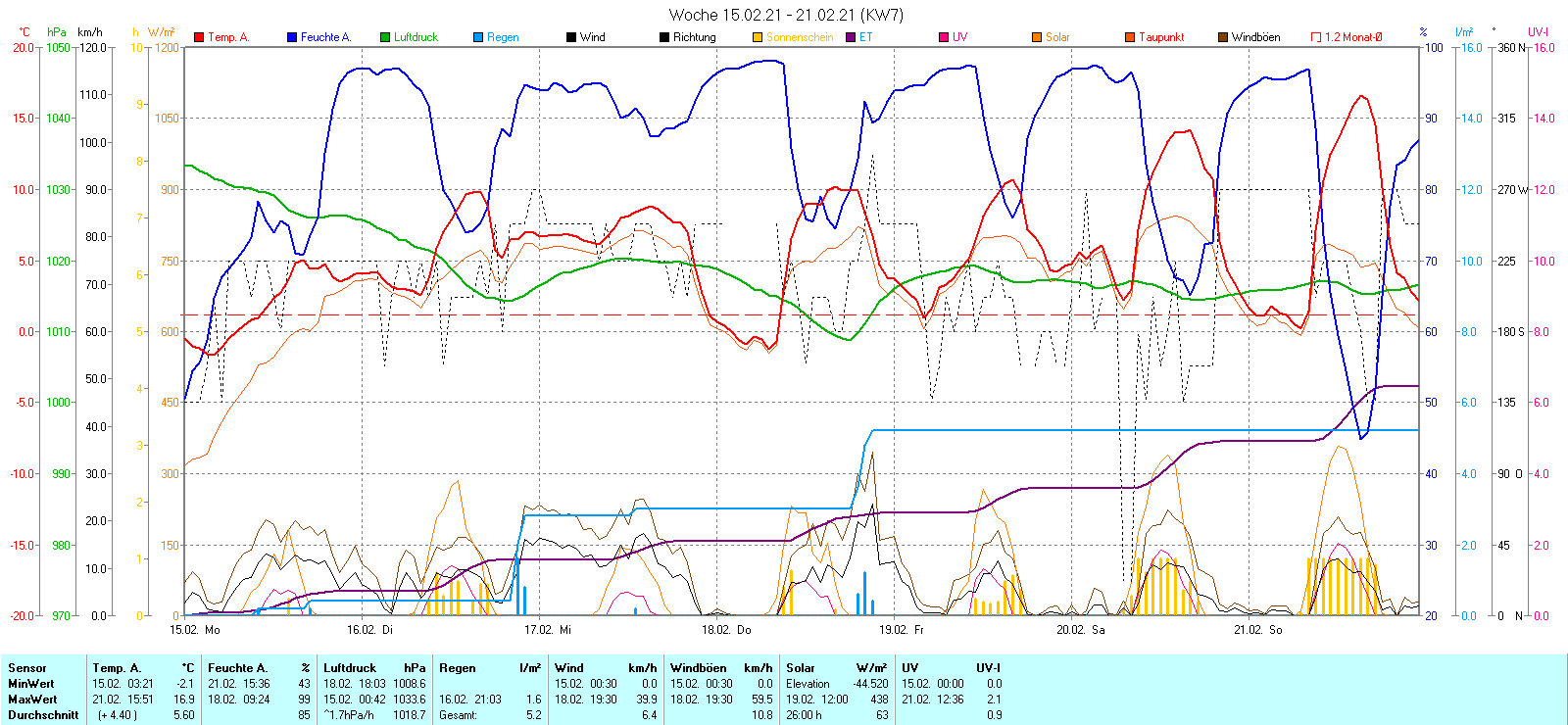Viewport: 1568px width, 725px height.
Task: Select the Windböen column header in the table
Action: (x=698, y=668)
